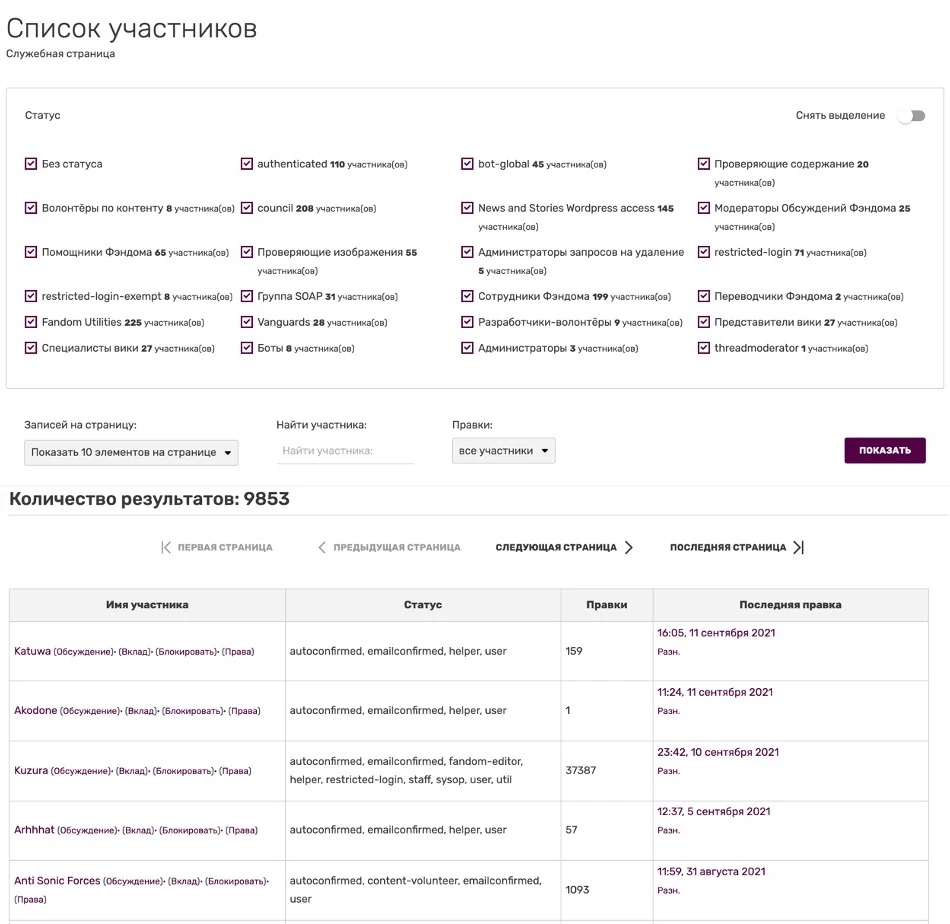Image resolution: width=950 pixels, height=924 pixels.
Task: Uncheck the 'threadmoderator' status checkbox
Action: (x=704, y=349)
